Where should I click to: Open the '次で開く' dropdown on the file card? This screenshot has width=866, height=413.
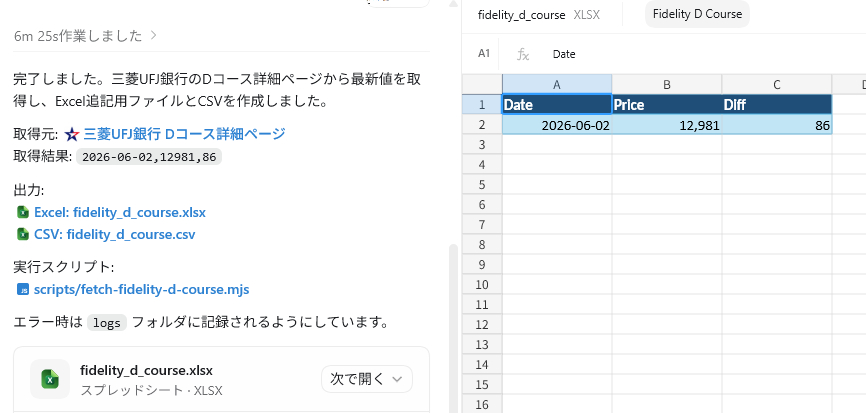367,379
